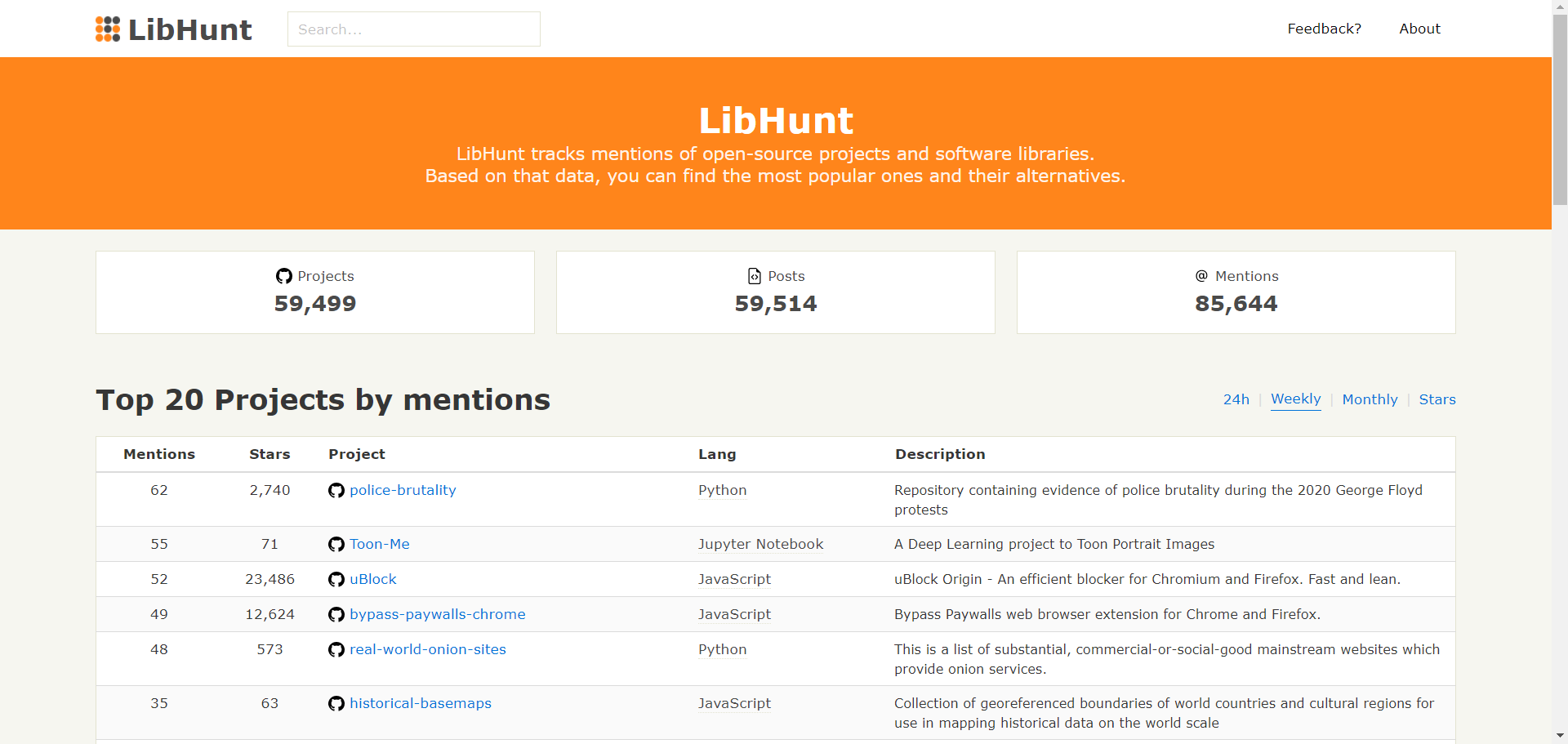Switch to the 24h mentions view
The image size is (1568, 744).
click(x=1236, y=399)
